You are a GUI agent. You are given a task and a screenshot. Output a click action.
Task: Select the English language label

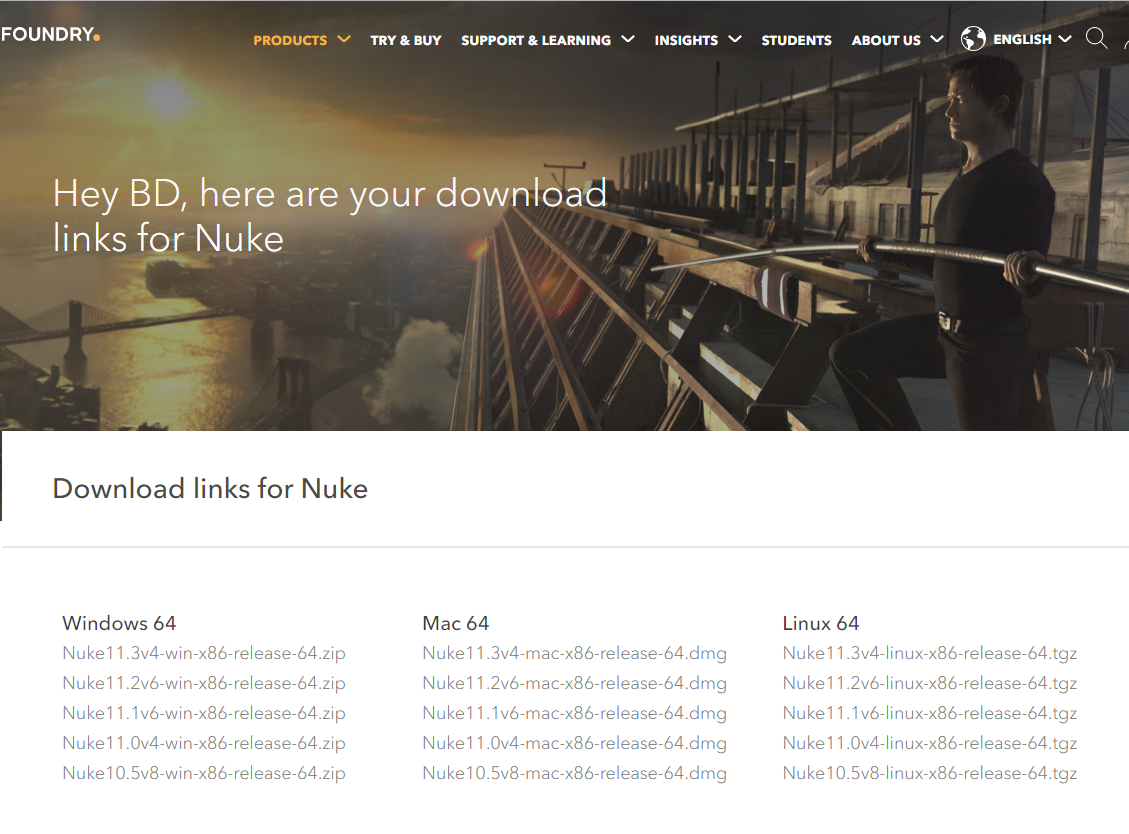point(1022,40)
